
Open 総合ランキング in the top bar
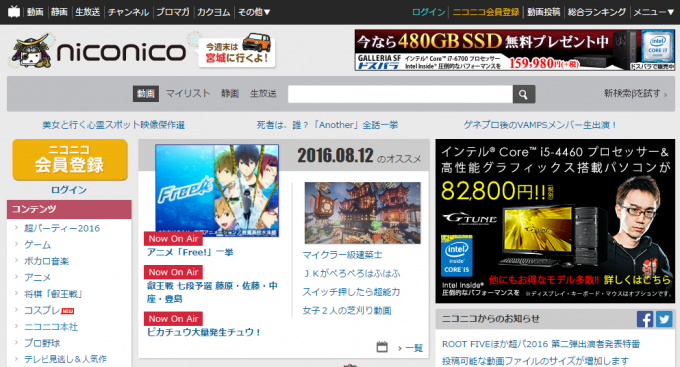(x=597, y=12)
